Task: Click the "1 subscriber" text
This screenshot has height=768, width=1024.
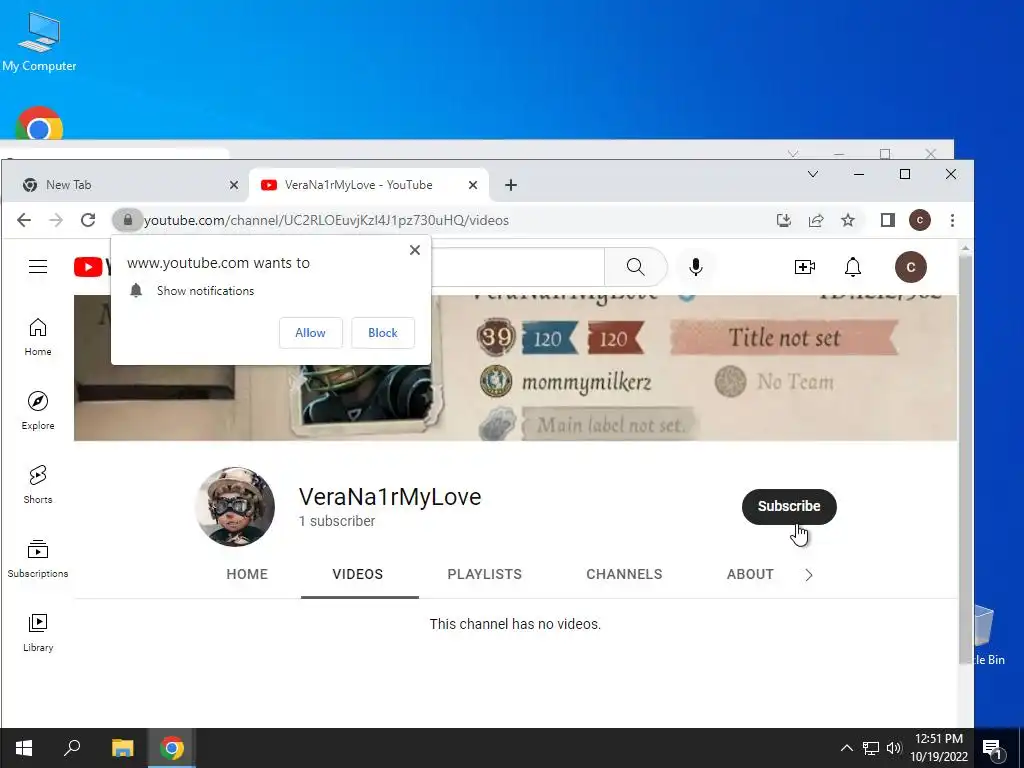Action: (337, 521)
